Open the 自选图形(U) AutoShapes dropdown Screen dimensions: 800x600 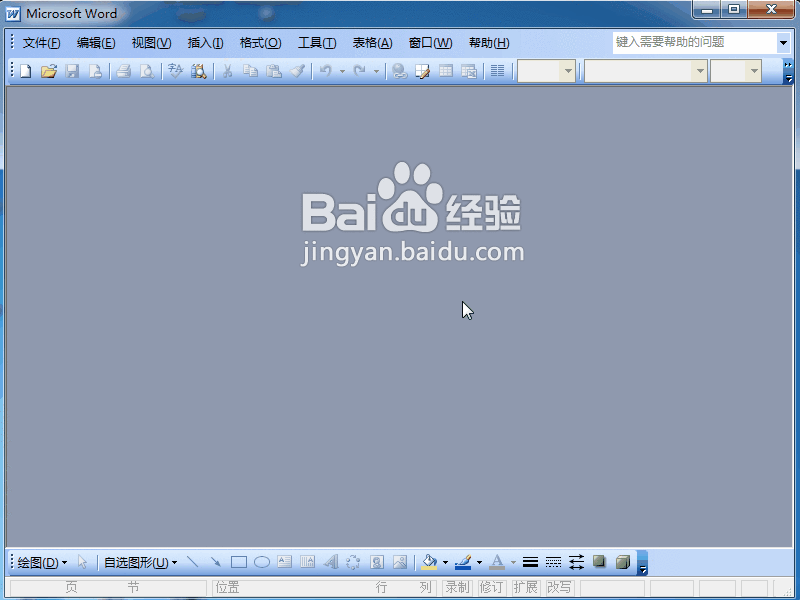[x=140, y=562]
